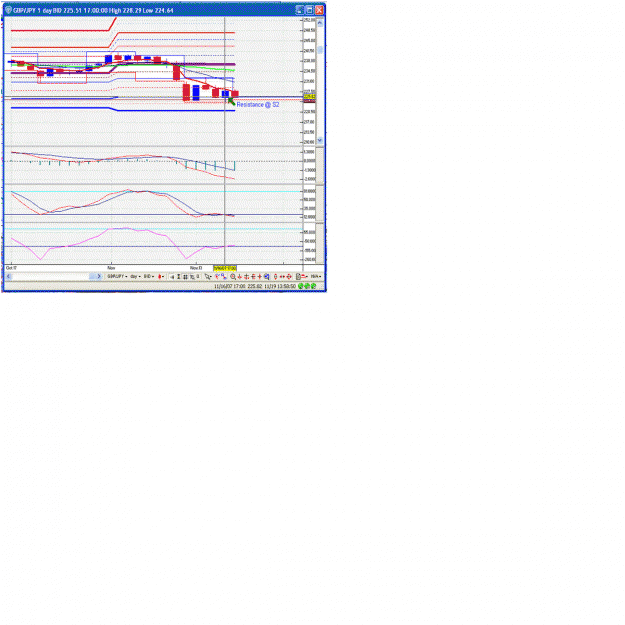Click the chart window title bar icon

point(8,10)
